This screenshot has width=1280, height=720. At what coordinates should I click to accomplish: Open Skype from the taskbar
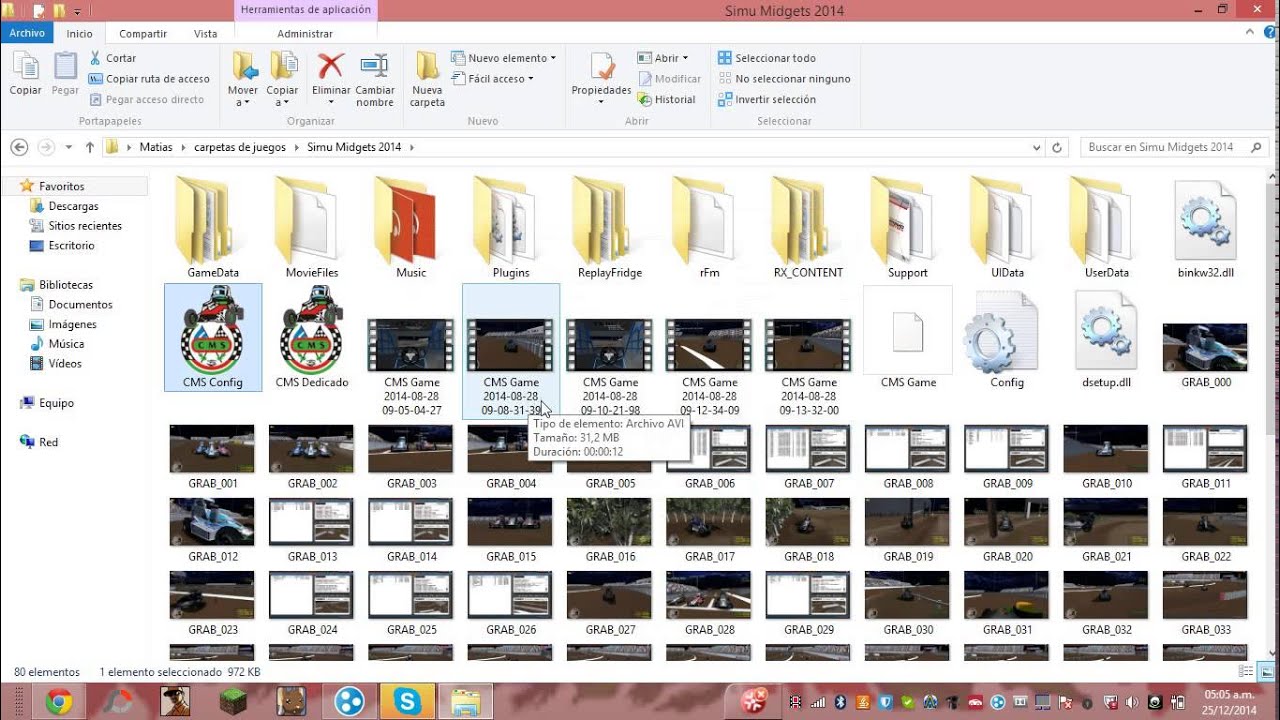407,702
